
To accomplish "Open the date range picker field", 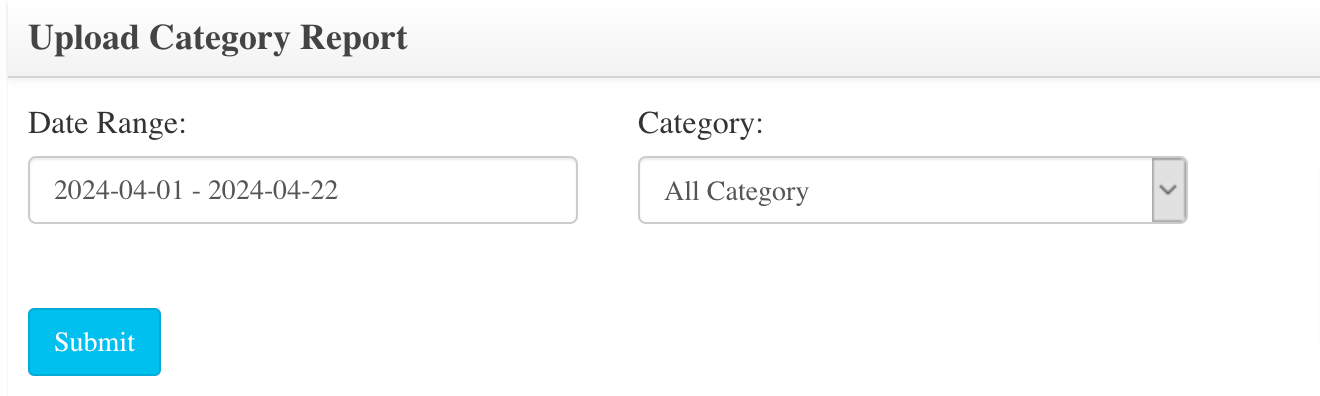I will pyautogui.click(x=303, y=190).
